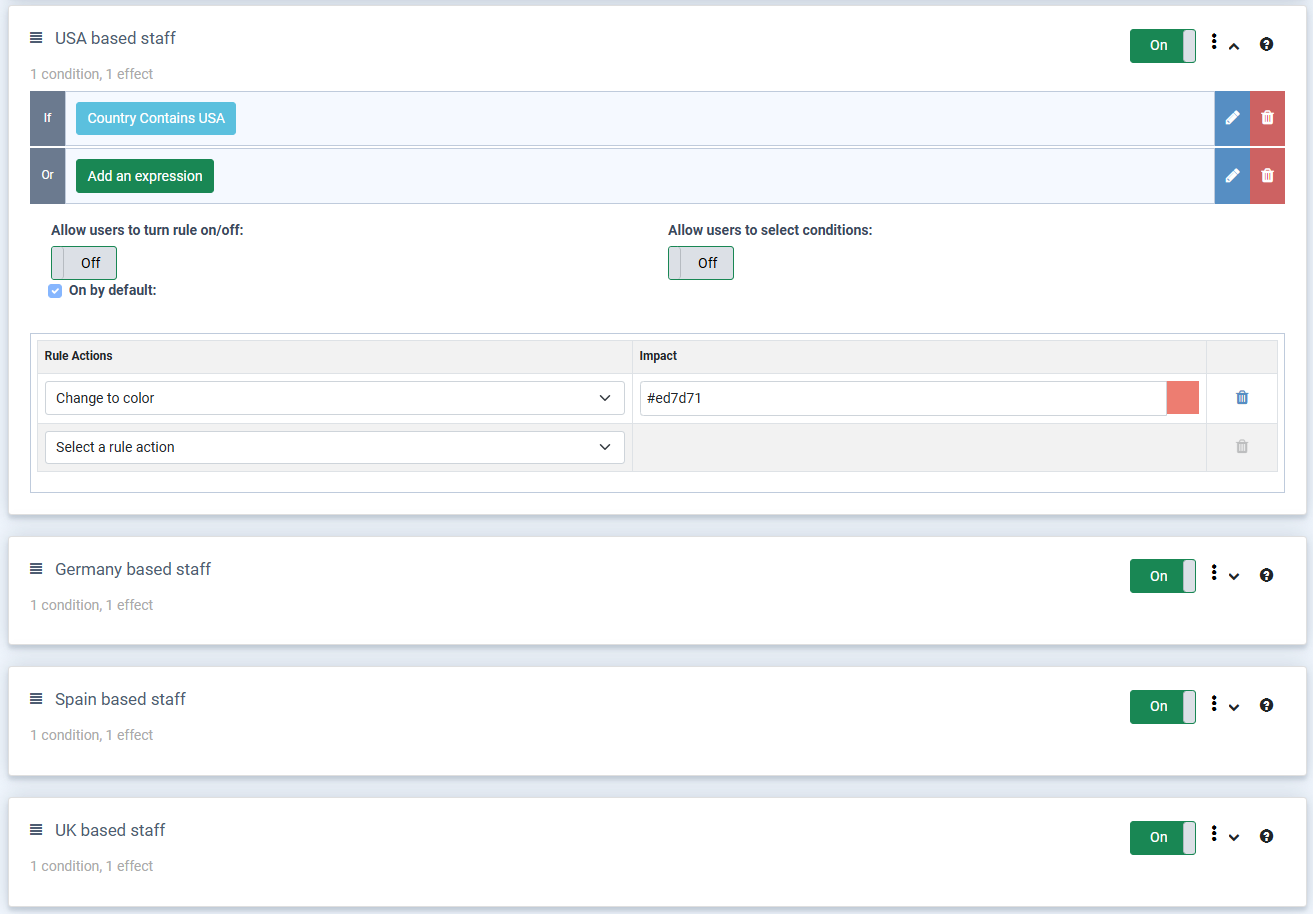Delete the If condition row

[x=1267, y=118]
